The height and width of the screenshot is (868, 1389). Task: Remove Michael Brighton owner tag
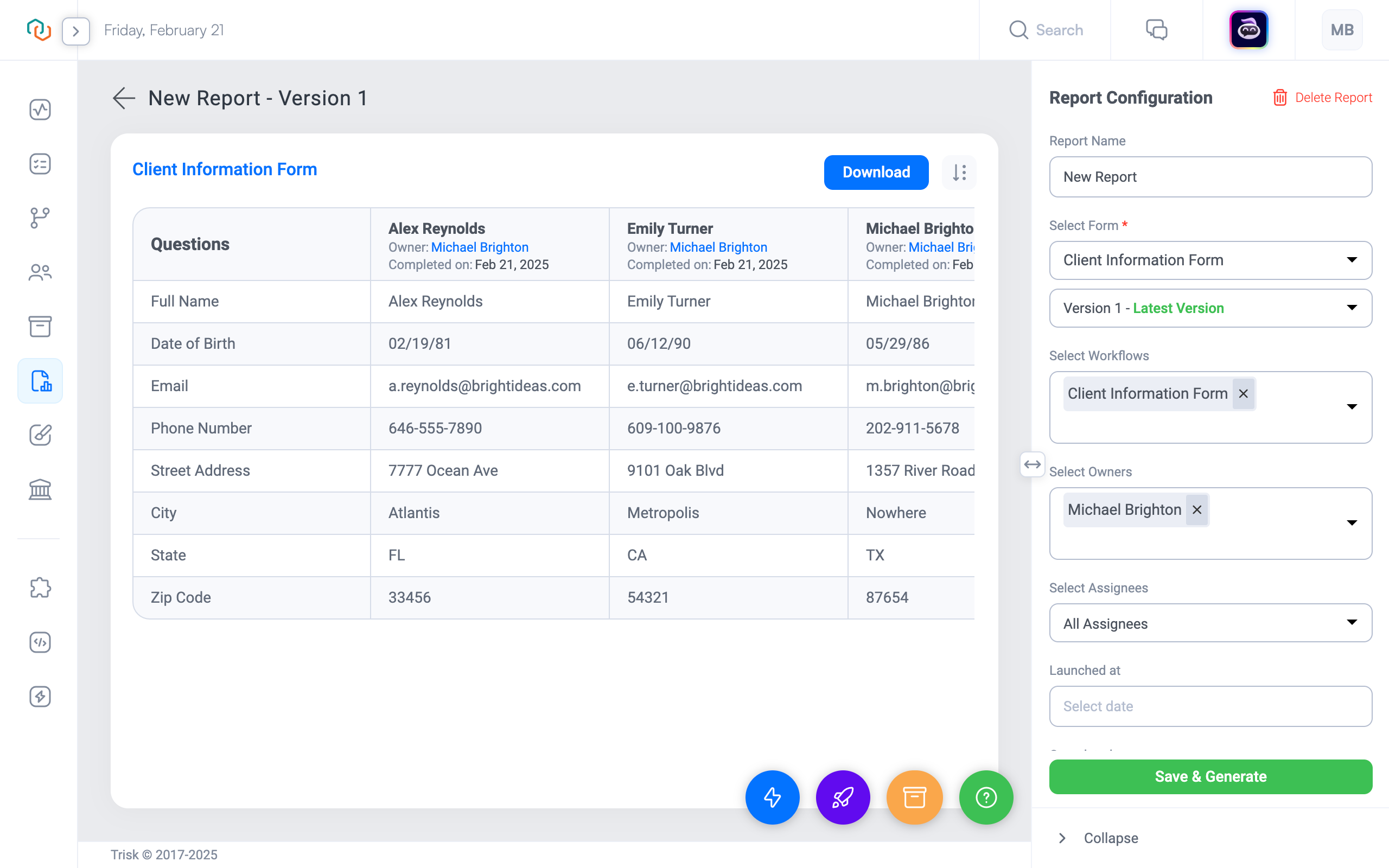(1197, 510)
